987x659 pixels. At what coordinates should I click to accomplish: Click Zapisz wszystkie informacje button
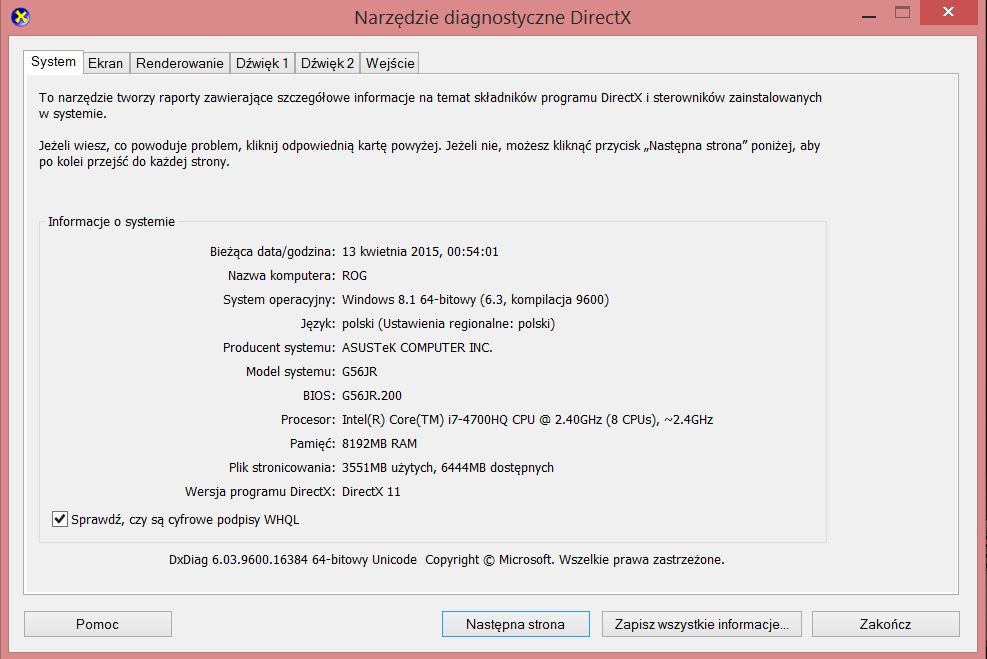[x=701, y=624]
